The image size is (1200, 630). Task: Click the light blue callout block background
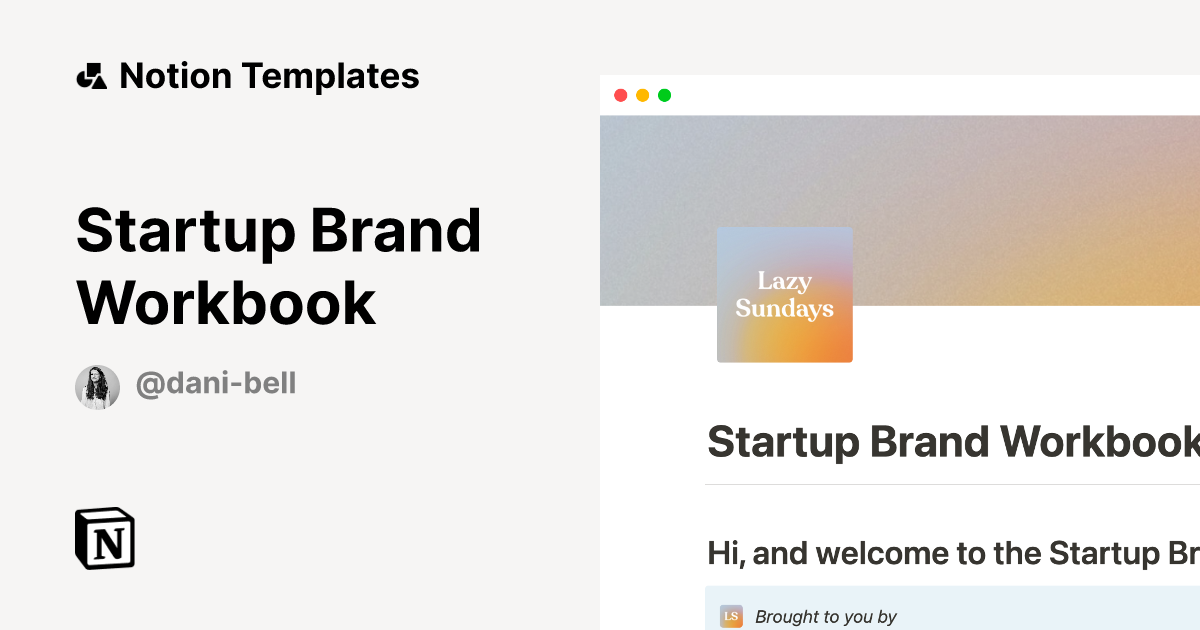click(x=1050, y=612)
